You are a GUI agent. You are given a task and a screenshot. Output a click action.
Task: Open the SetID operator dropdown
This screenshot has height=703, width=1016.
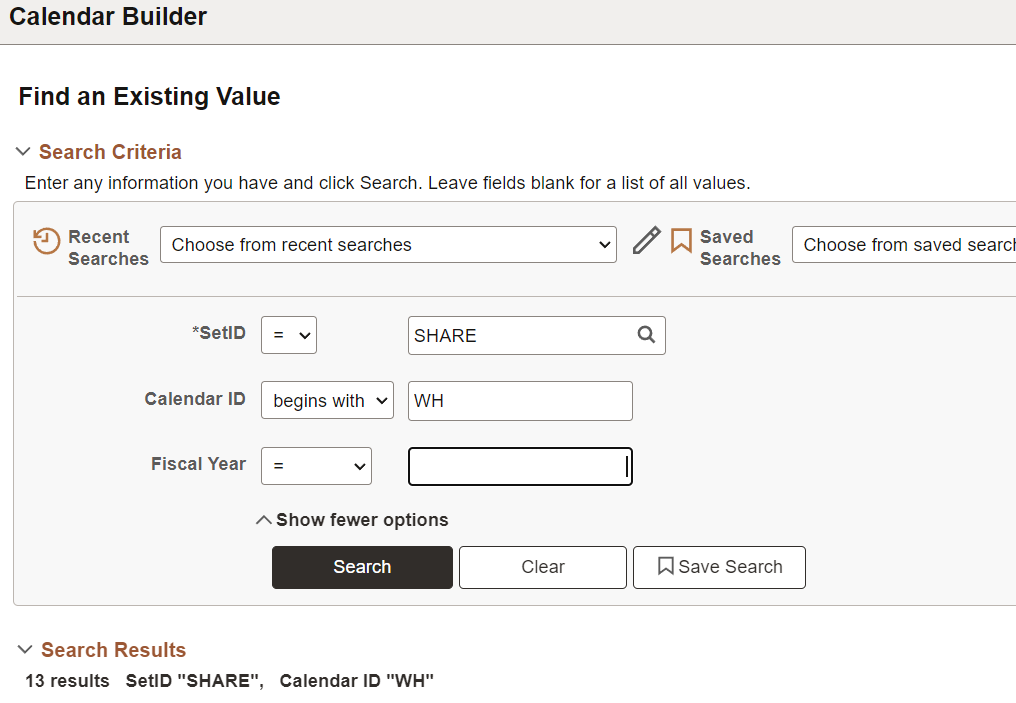(288, 336)
